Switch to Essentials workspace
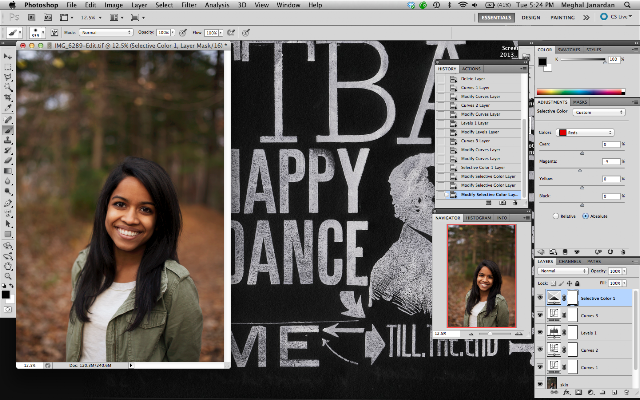The image size is (640, 400). [x=496, y=18]
